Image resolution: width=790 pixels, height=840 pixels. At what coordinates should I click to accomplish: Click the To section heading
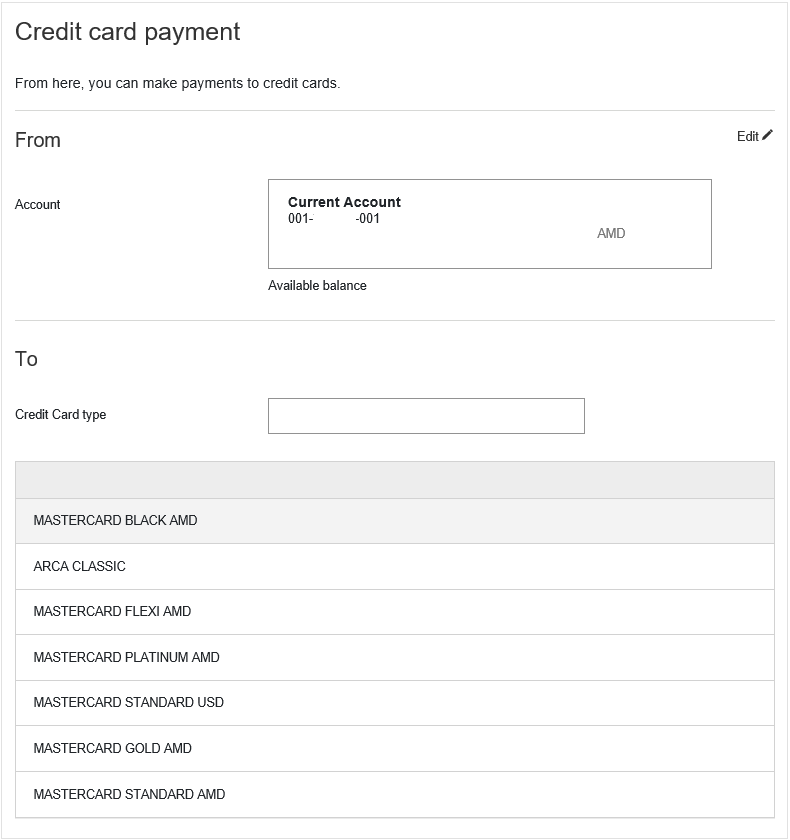tap(26, 359)
